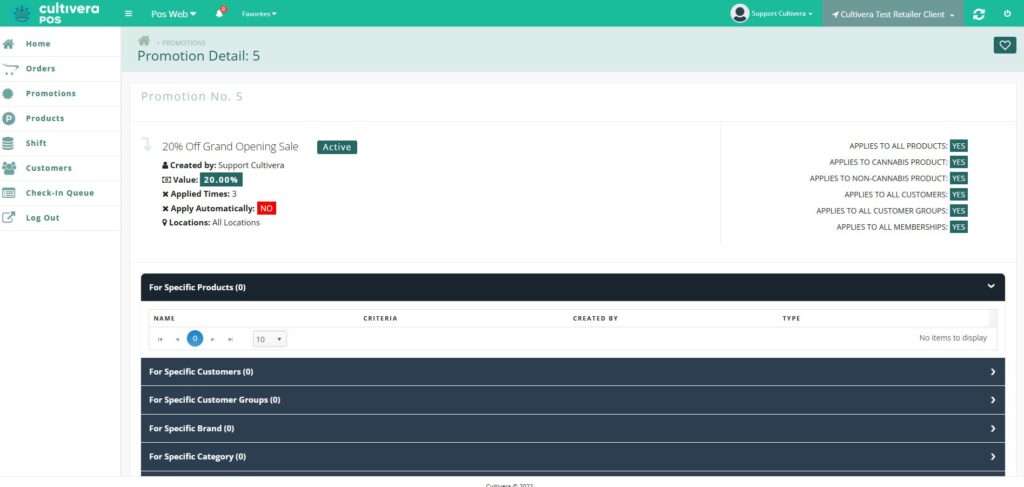This screenshot has height=487, width=1024.
Task: Open the settings gear icon
Action: pos(1007,14)
